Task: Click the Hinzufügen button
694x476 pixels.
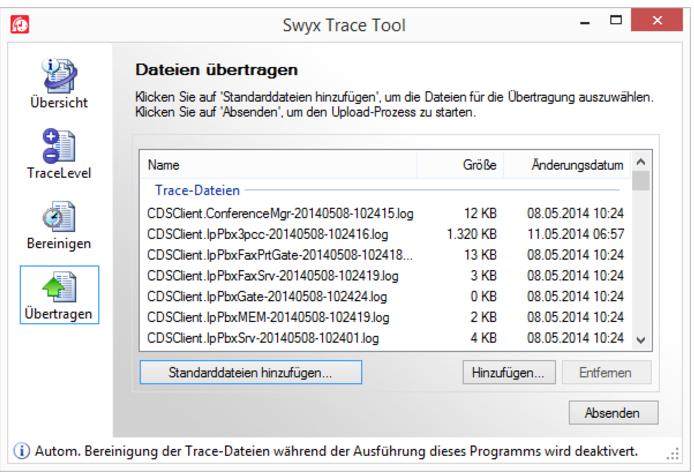Action: [509, 372]
